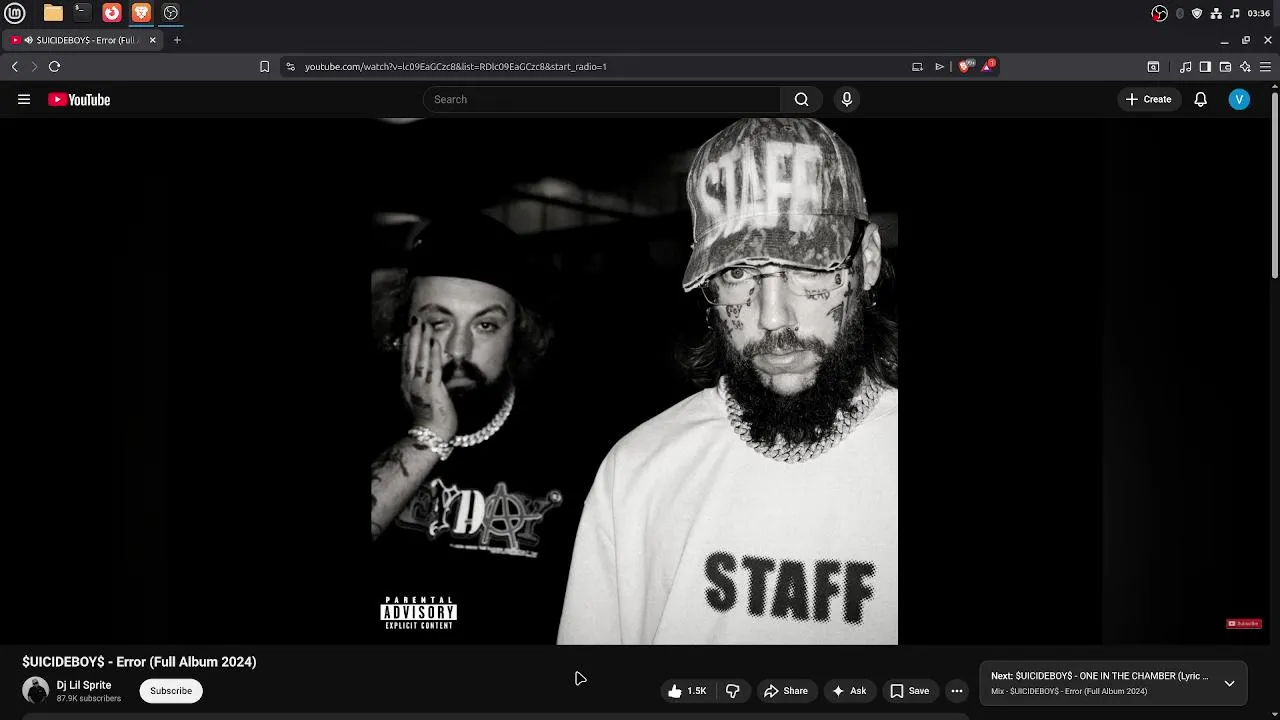Like the video with thumbs up

(688, 691)
